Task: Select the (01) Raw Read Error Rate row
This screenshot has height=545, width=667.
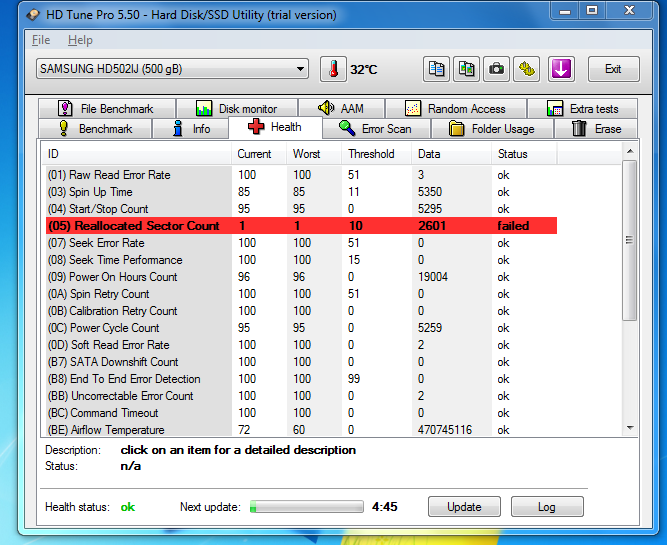Action: (x=301, y=175)
